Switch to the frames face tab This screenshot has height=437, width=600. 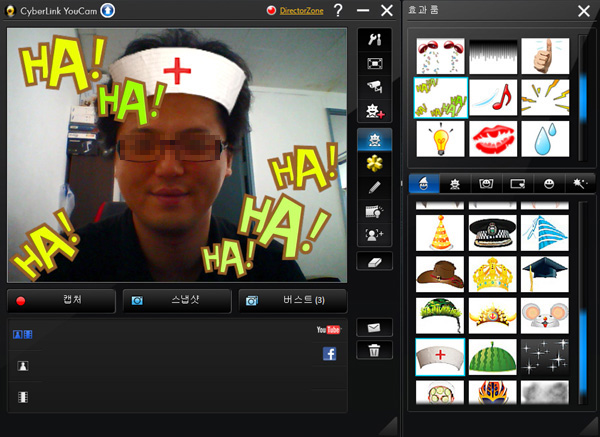coord(486,184)
